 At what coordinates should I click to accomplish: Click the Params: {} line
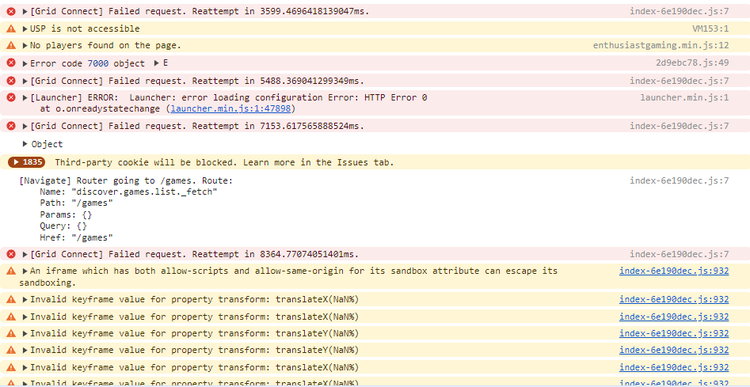click(66, 215)
